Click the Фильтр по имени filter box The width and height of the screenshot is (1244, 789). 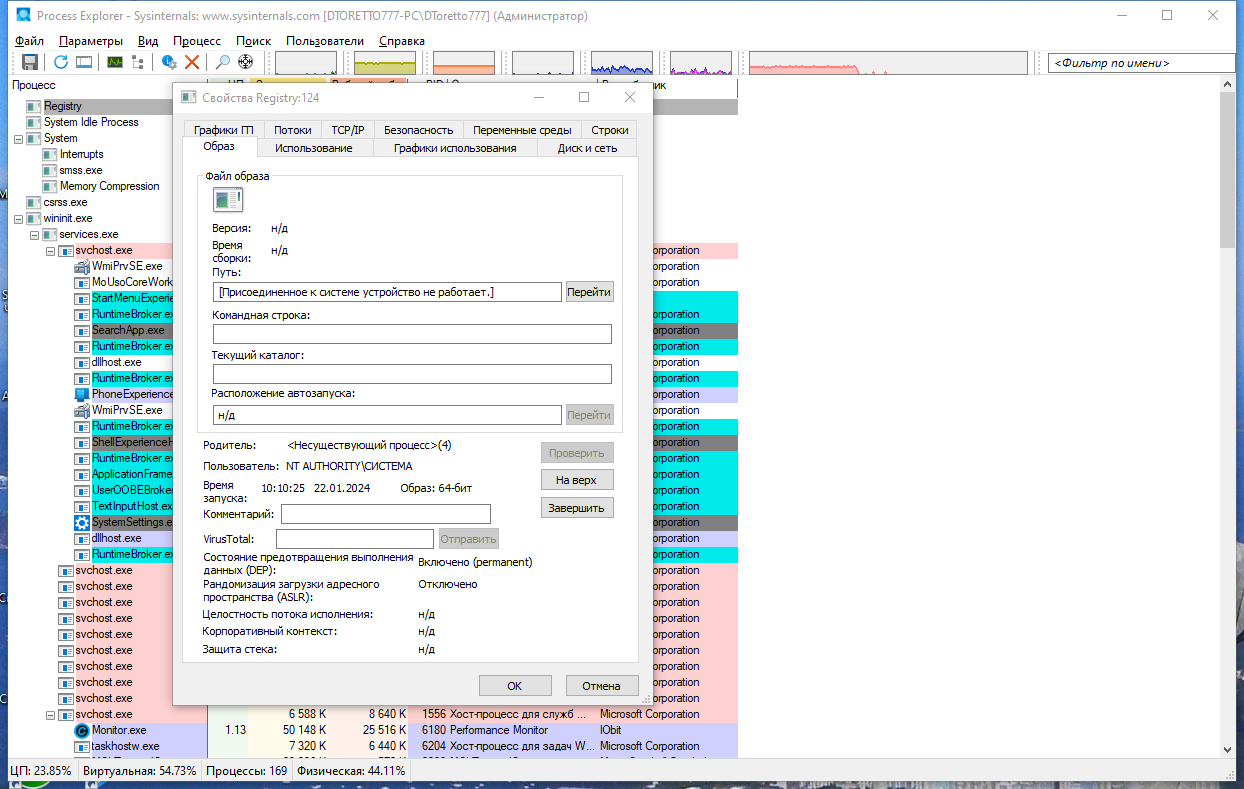click(x=1141, y=62)
